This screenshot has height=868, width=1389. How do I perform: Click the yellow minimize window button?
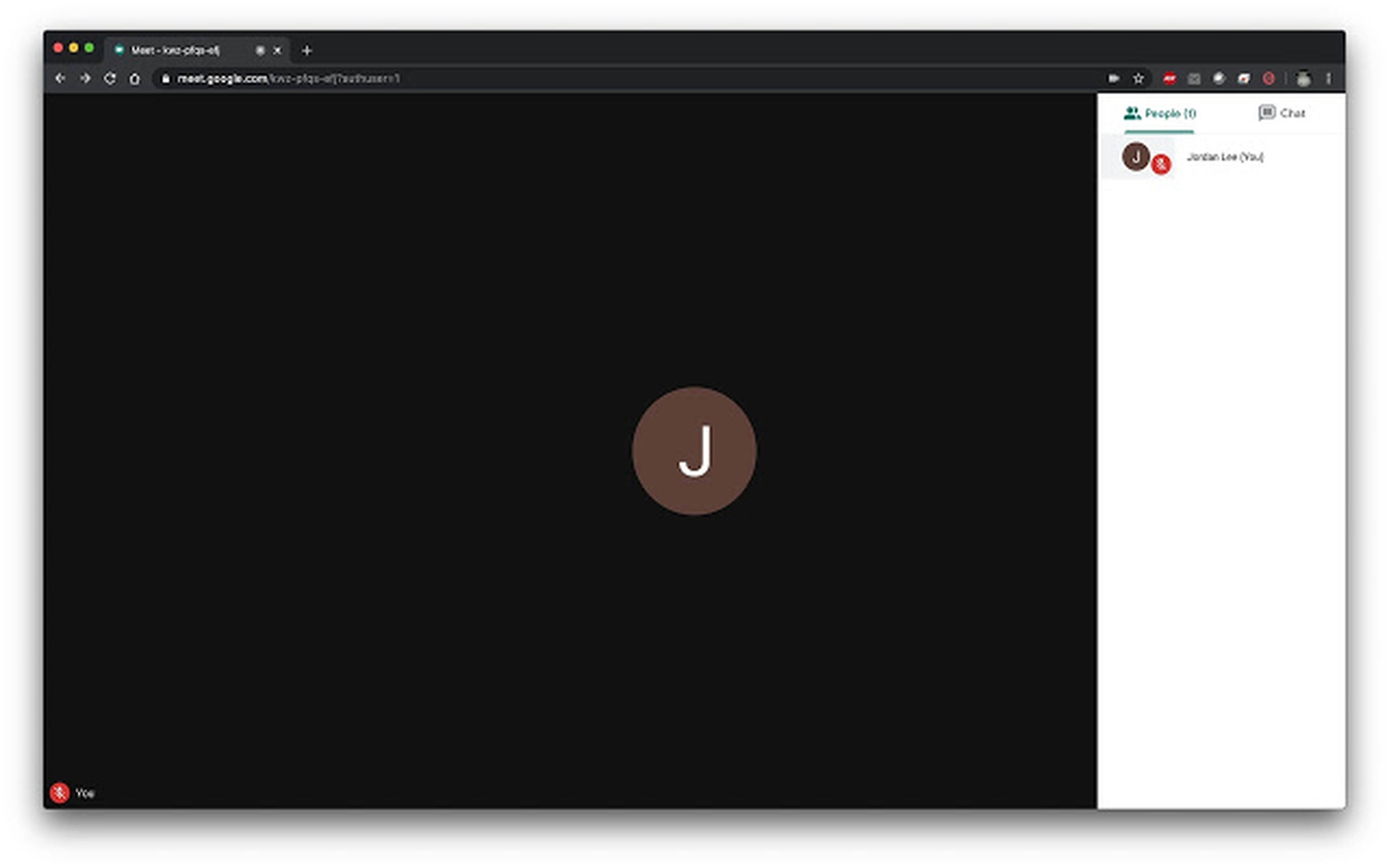[x=73, y=48]
